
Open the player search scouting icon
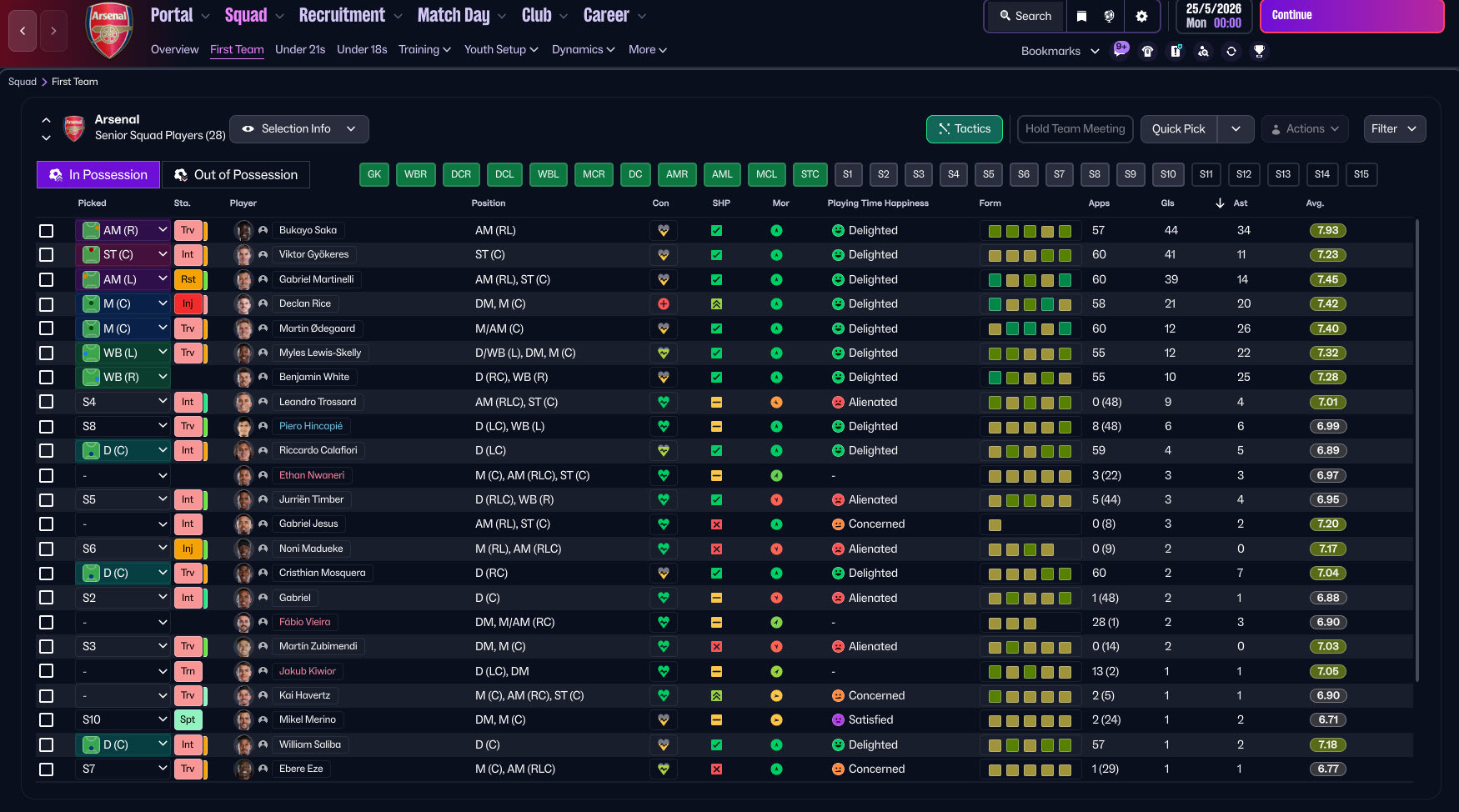click(x=1203, y=51)
